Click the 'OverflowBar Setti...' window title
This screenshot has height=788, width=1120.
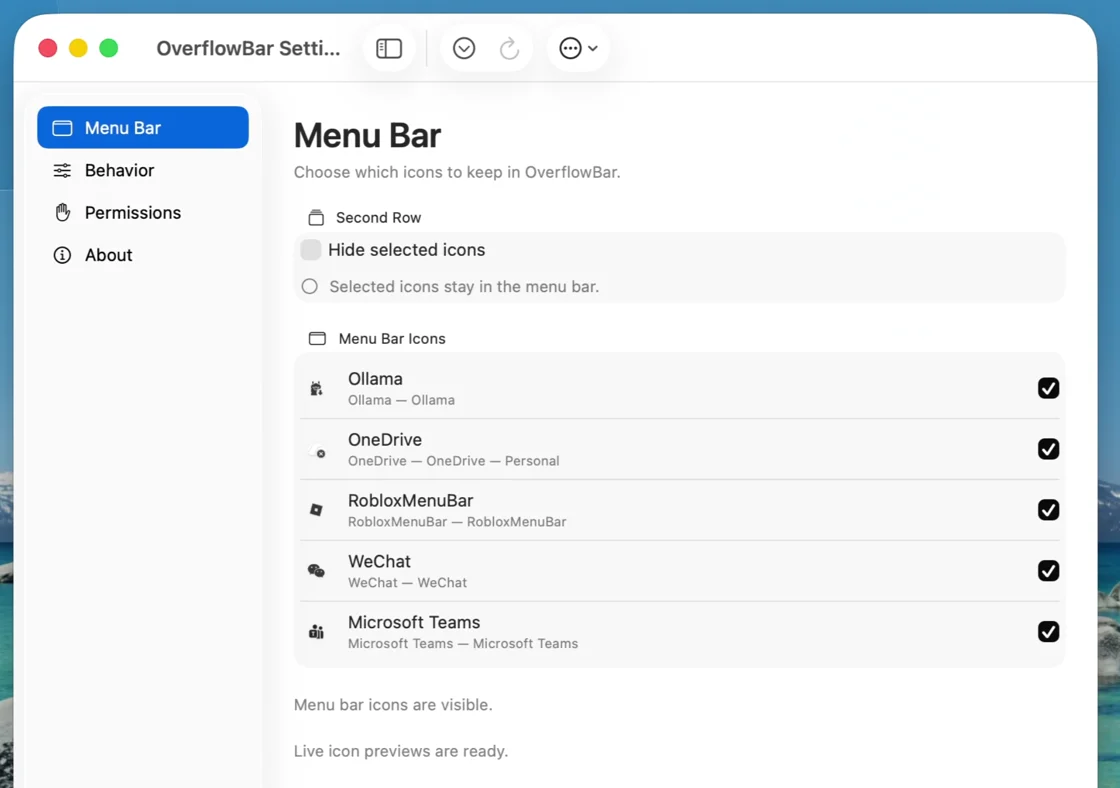(249, 48)
